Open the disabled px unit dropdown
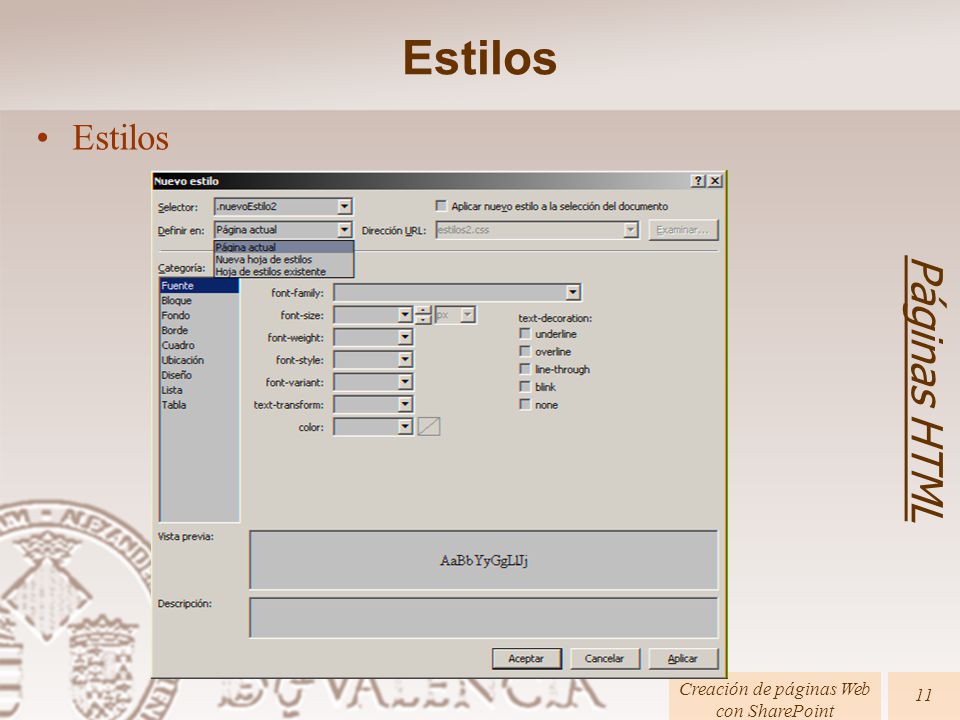 click(468, 315)
